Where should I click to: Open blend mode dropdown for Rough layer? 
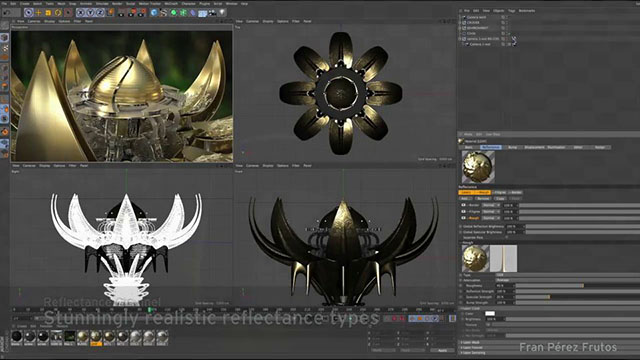tap(491, 218)
